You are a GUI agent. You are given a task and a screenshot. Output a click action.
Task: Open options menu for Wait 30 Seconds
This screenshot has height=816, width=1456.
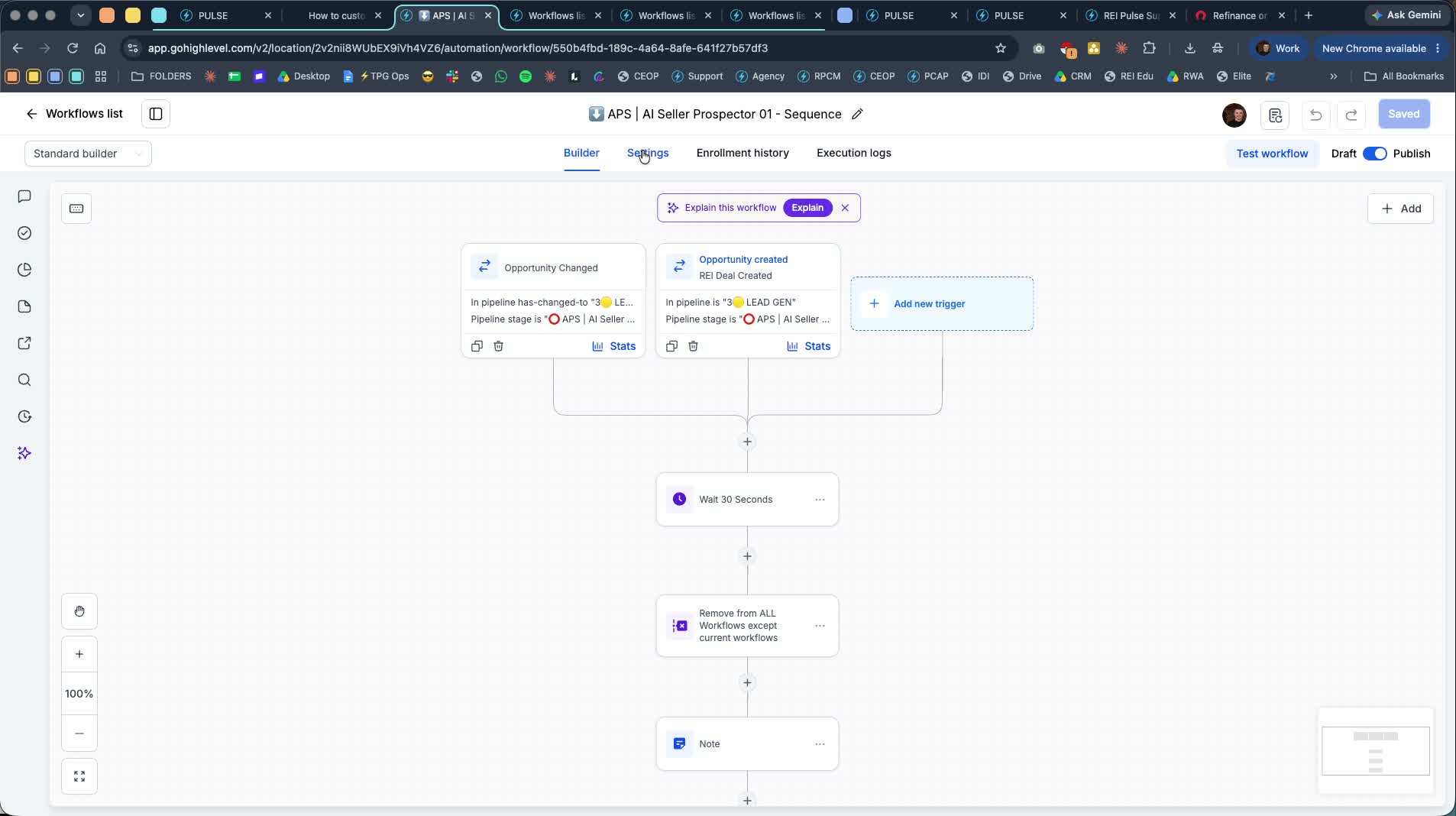(x=820, y=500)
